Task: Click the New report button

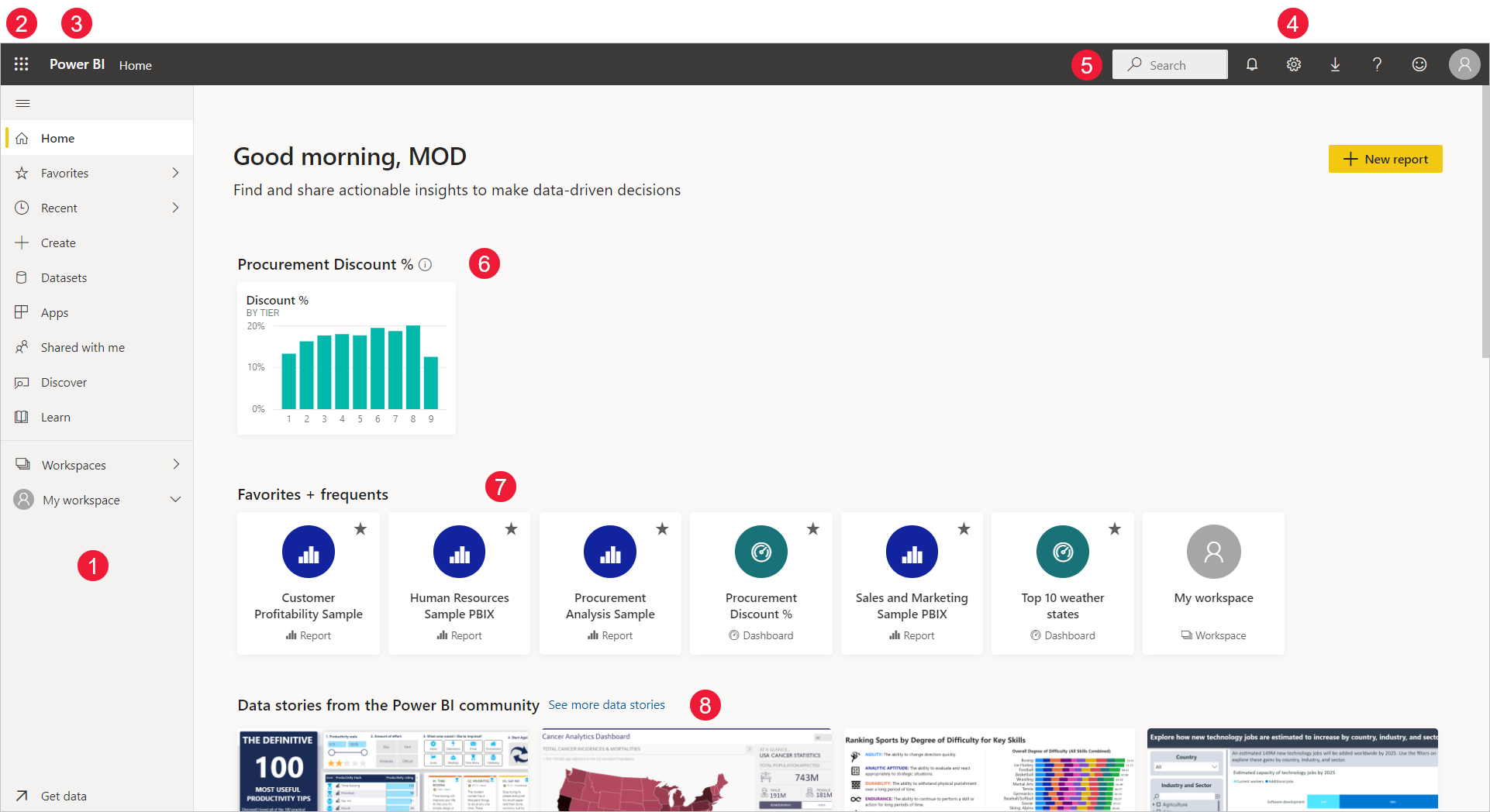Action: pos(1385,159)
